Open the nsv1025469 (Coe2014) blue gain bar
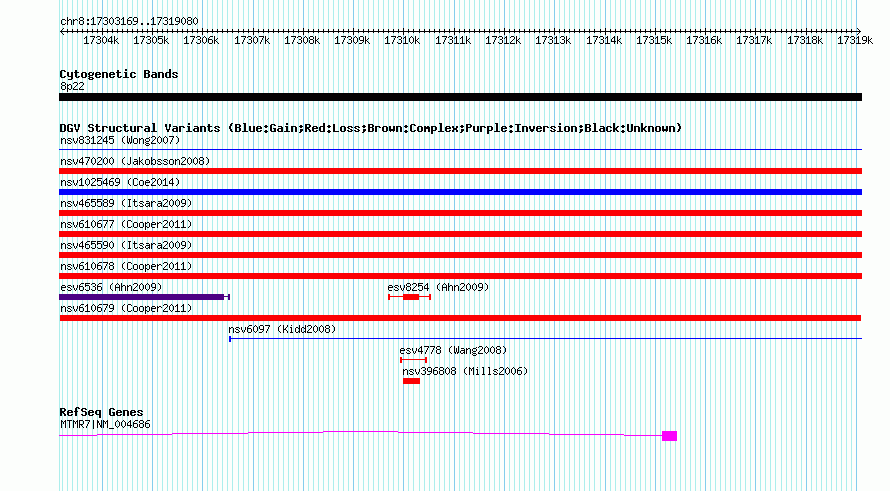890x491 pixels. 460,192
